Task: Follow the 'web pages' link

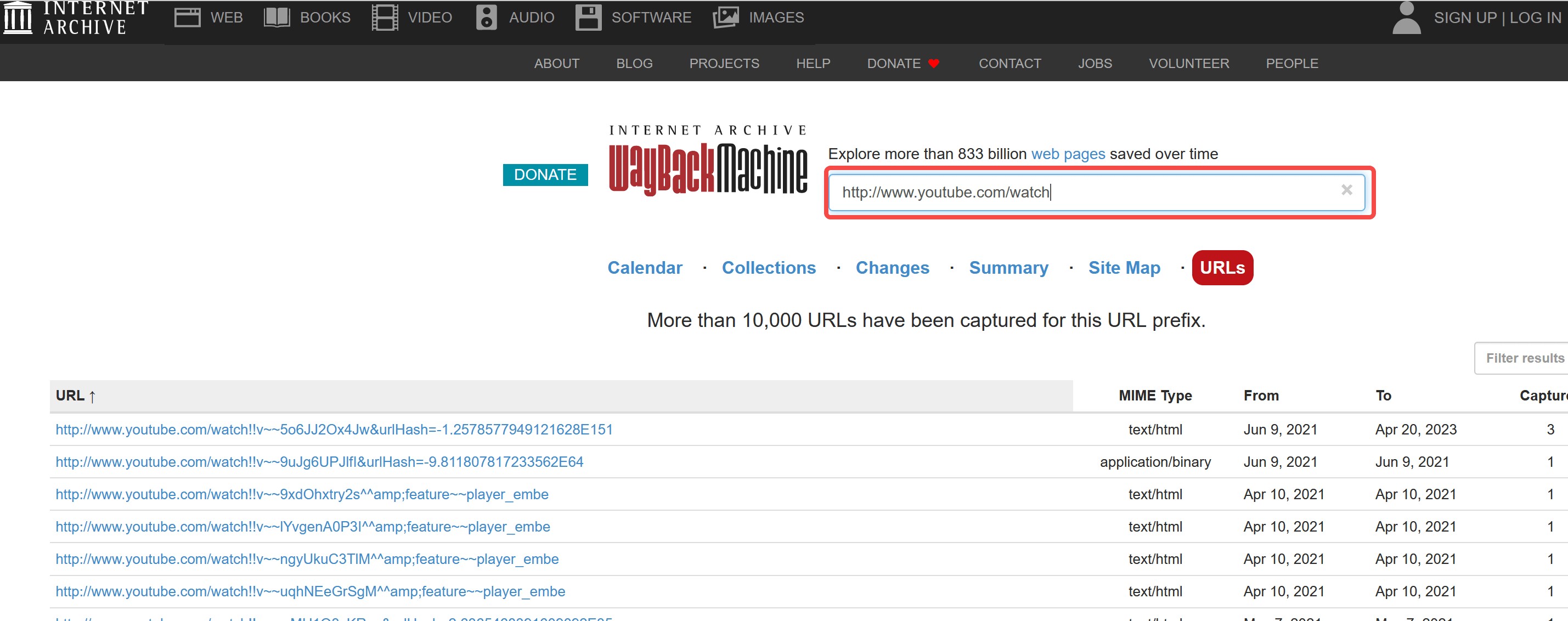Action: click(1068, 154)
